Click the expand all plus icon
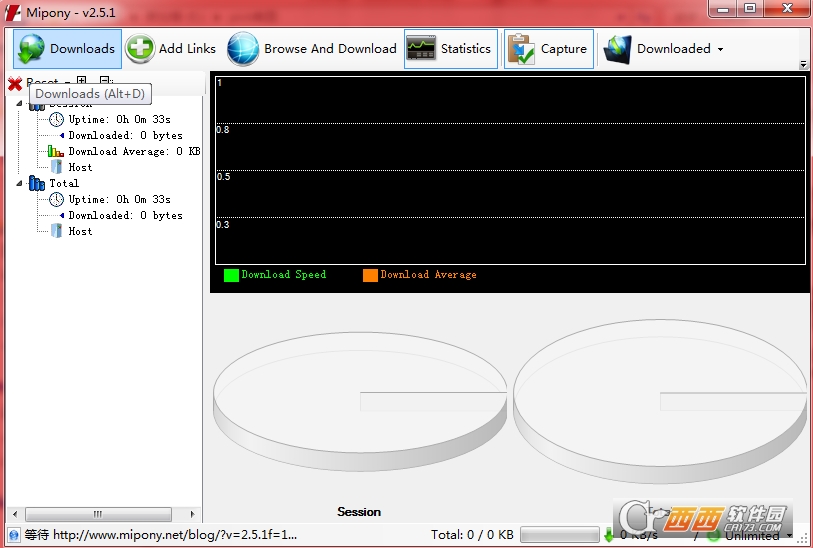Image resolution: width=813 pixels, height=548 pixels. click(x=81, y=81)
